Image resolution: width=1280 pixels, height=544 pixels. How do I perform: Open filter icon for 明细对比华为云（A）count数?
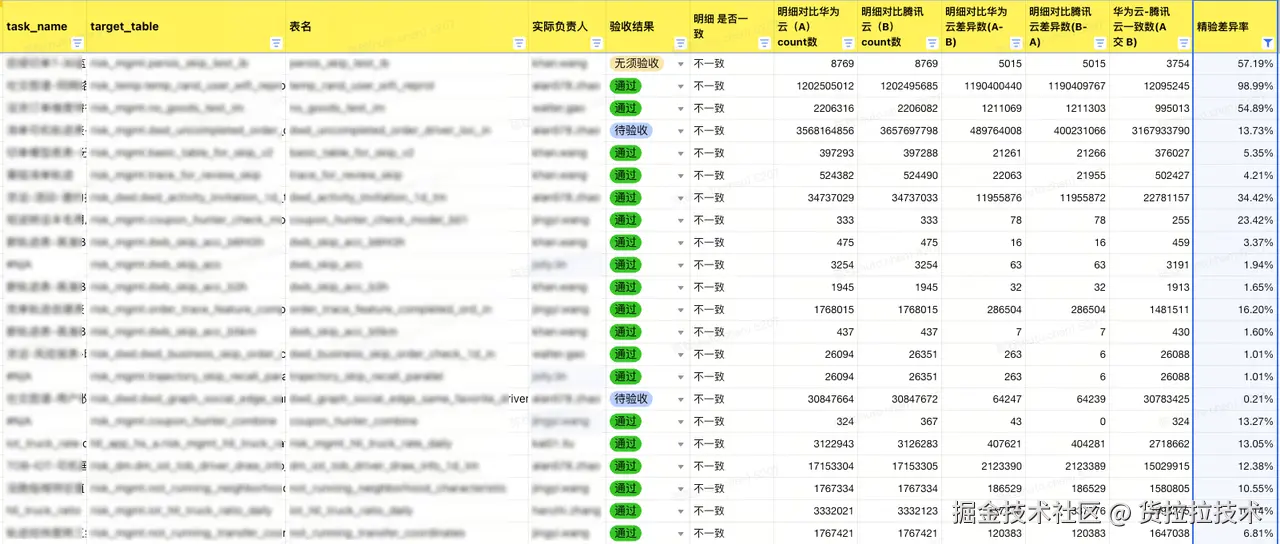click(x=847, y=43)
